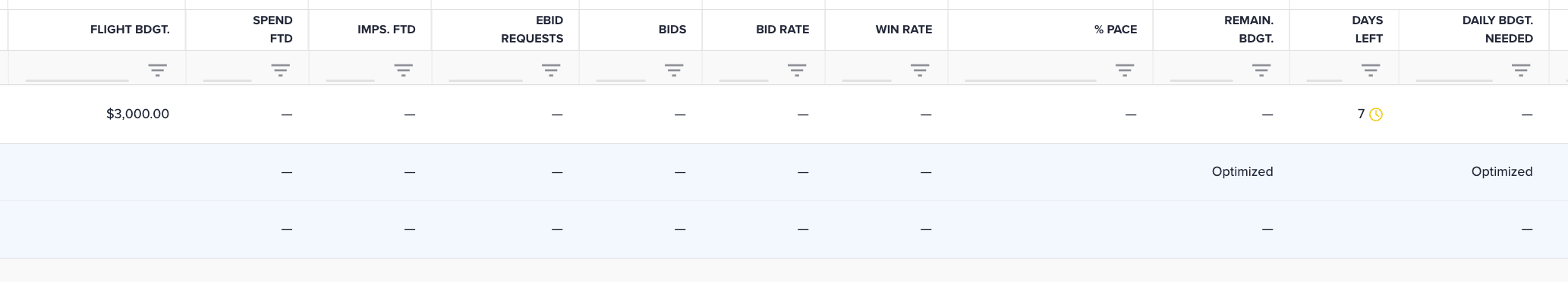
Task: Open the Flight Bdgt. column filter icon
Action: point(157,70)
